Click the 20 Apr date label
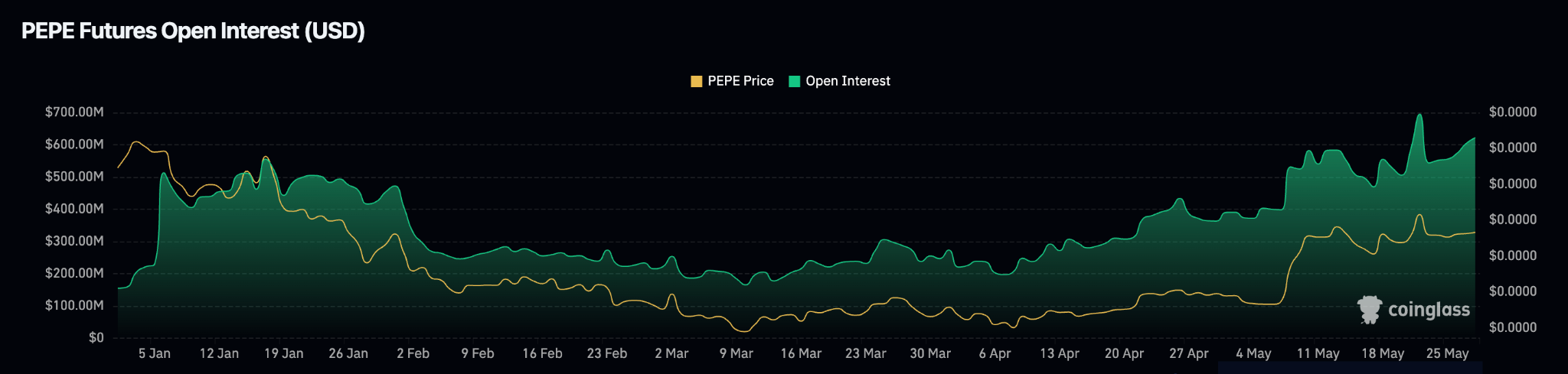Screen dimensions: 1568x374 1124,353
